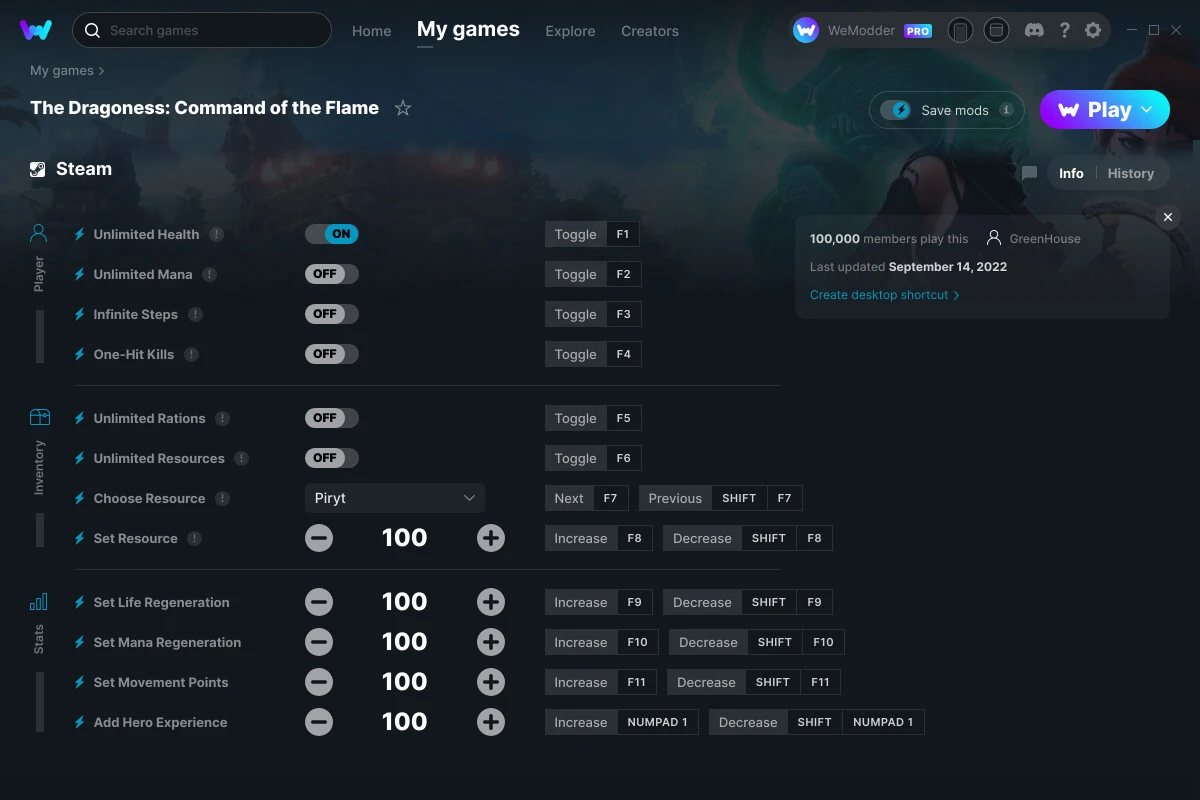This screenshot has height=800, width=1200.
Task: Click the Stats category bar chart icon
Action: [x=38, y=601]
